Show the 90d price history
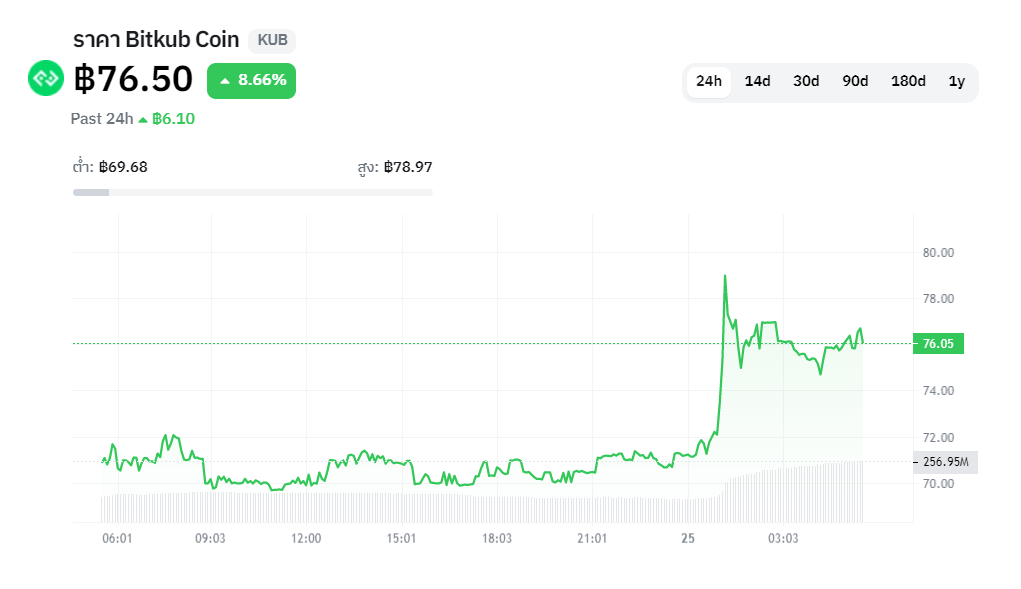 [855, 81]
